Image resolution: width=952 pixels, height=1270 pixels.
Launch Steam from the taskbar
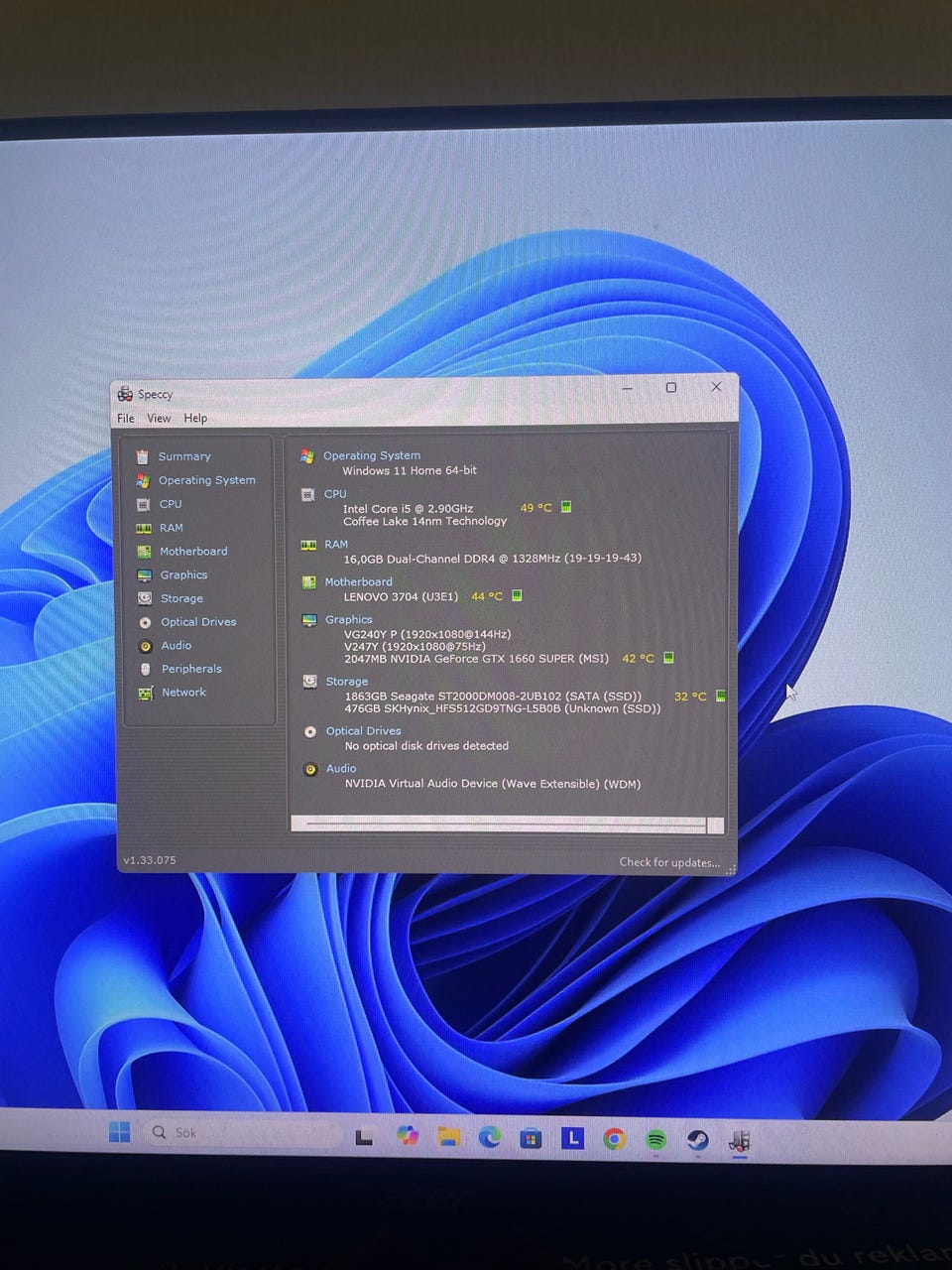[x=697, y=1139]
